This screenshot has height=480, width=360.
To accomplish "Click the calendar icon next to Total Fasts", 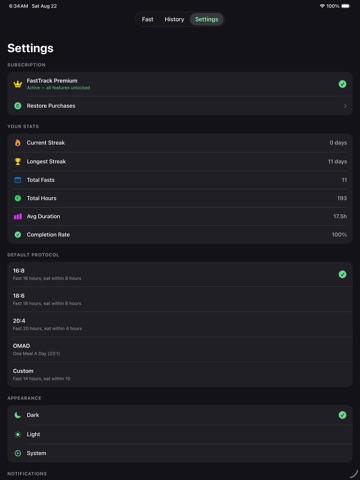I will point(18,180).
